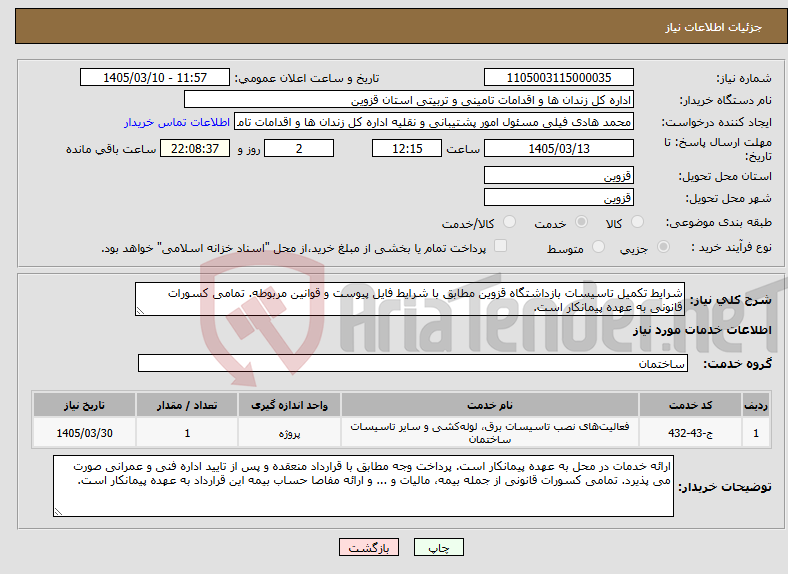Click the توضیحات خریدار notes textarea

pos(363,486)
